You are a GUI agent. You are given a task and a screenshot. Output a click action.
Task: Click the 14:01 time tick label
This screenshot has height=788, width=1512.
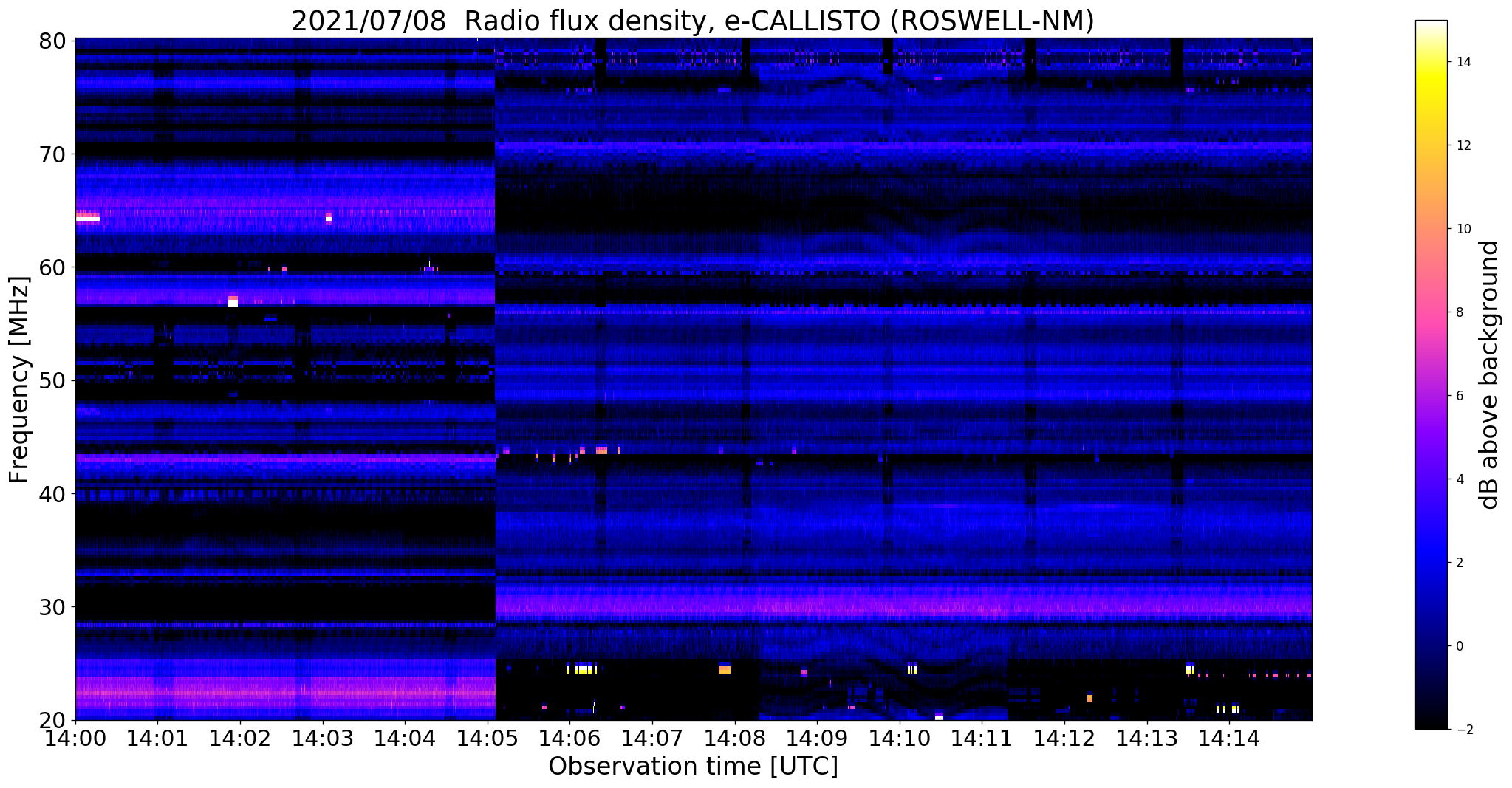point(156,737)
